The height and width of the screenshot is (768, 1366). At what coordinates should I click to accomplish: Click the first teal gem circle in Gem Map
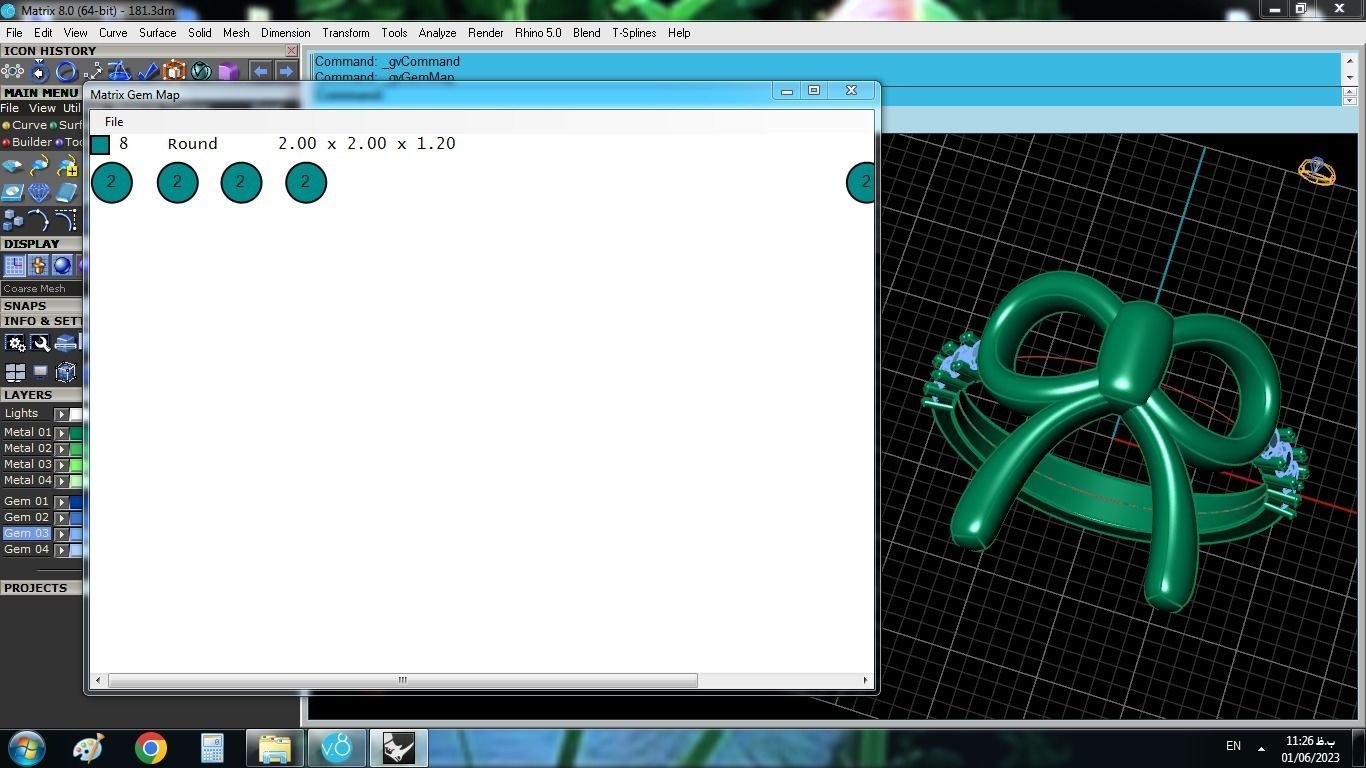point(112,182)
